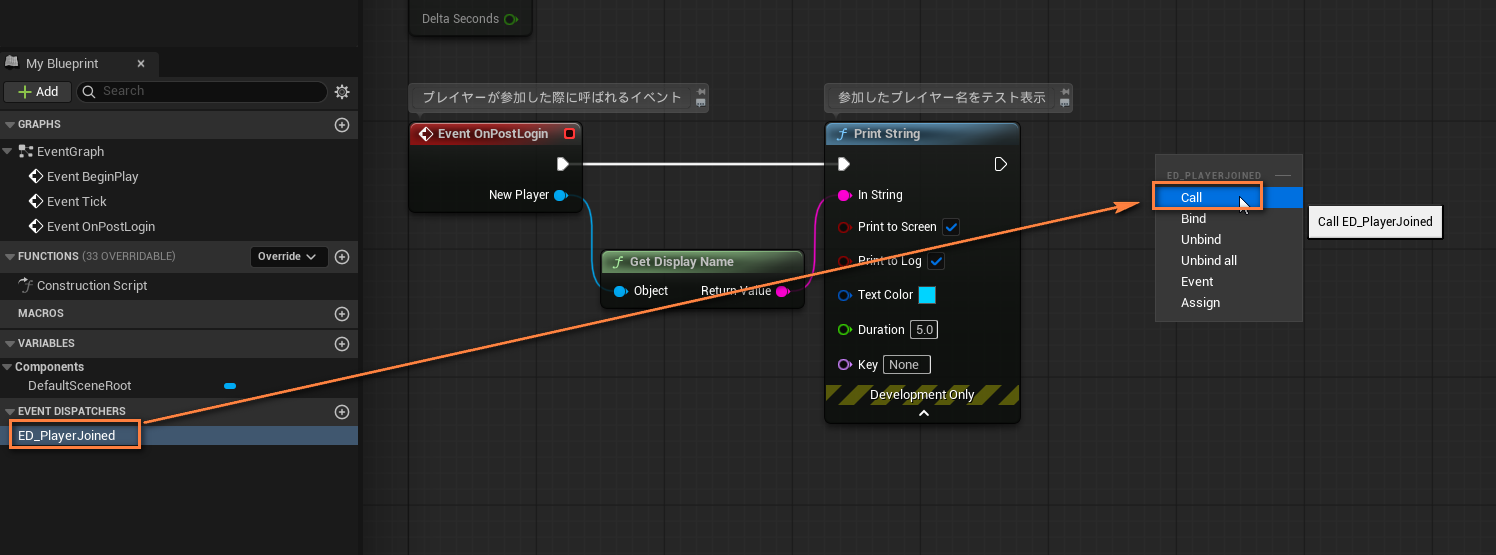Choose Unbind all from menu
This screenshot has height=555, width=1496.
click(1229, 260)
